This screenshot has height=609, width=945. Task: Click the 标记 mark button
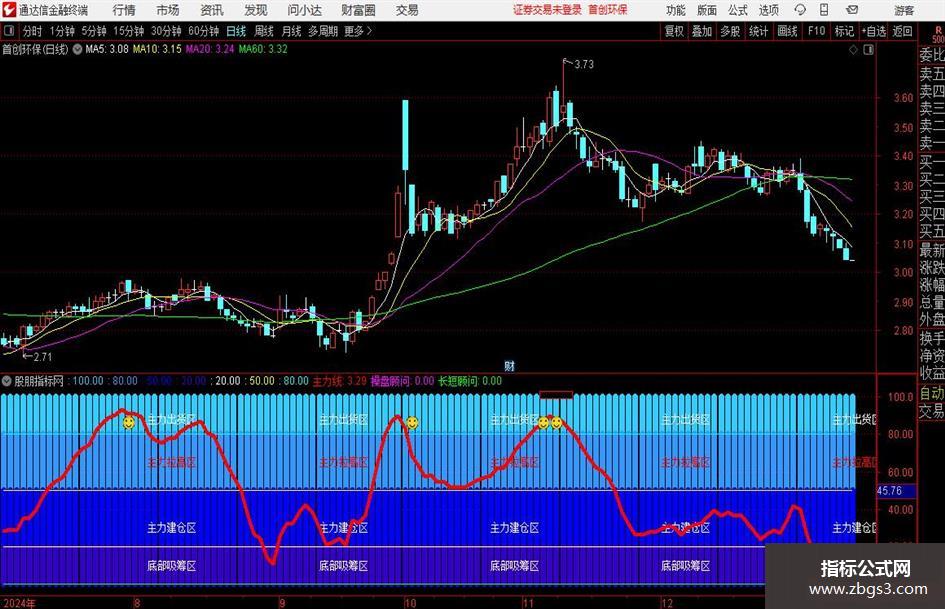click(x=844, y=31)
